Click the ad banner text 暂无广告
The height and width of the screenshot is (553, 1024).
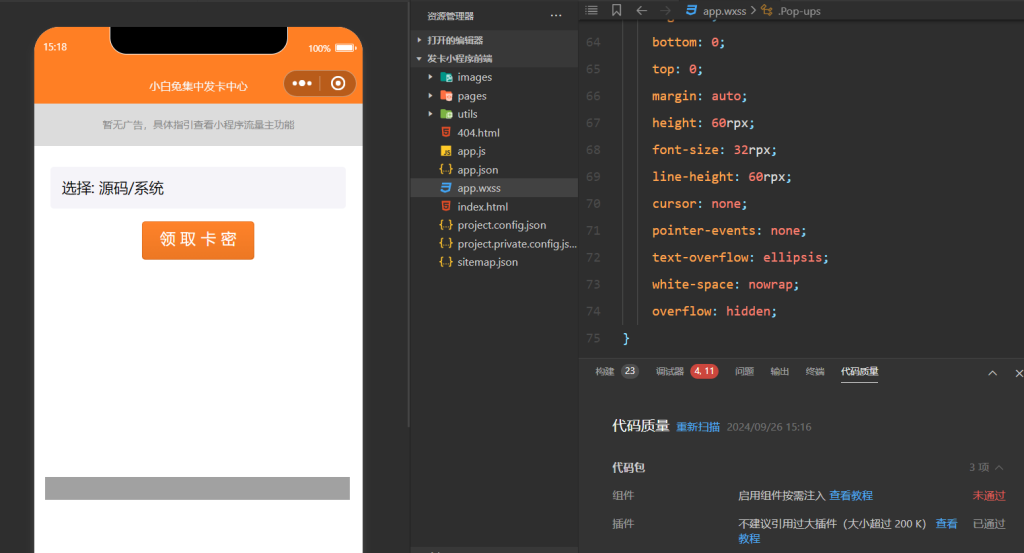pos(198,125)
